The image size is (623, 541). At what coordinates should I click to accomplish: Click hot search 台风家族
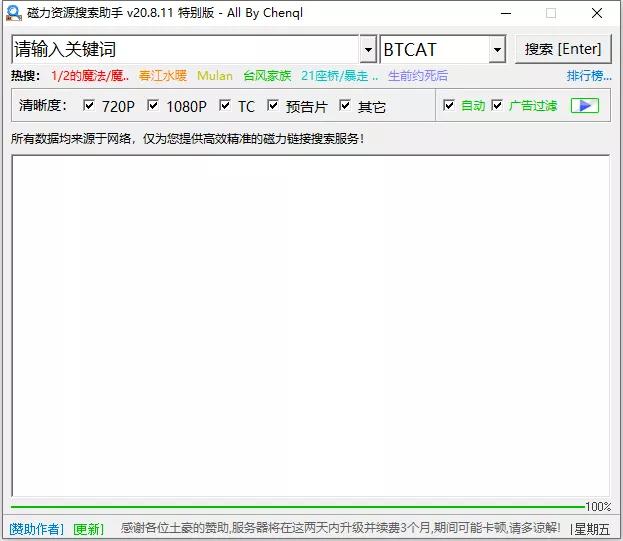coord(267,76)
